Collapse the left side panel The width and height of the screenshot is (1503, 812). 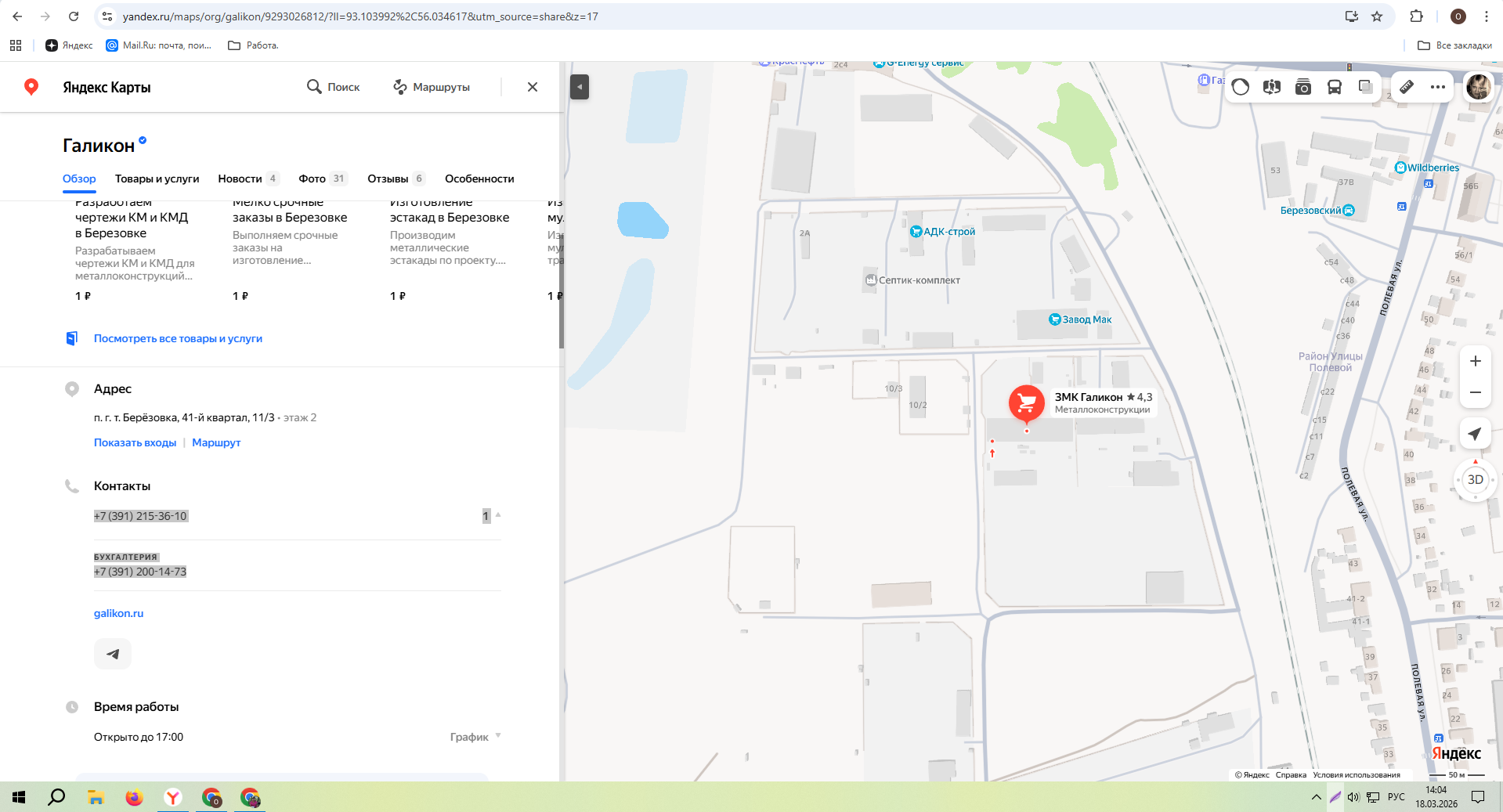click(x=580, y=87)
